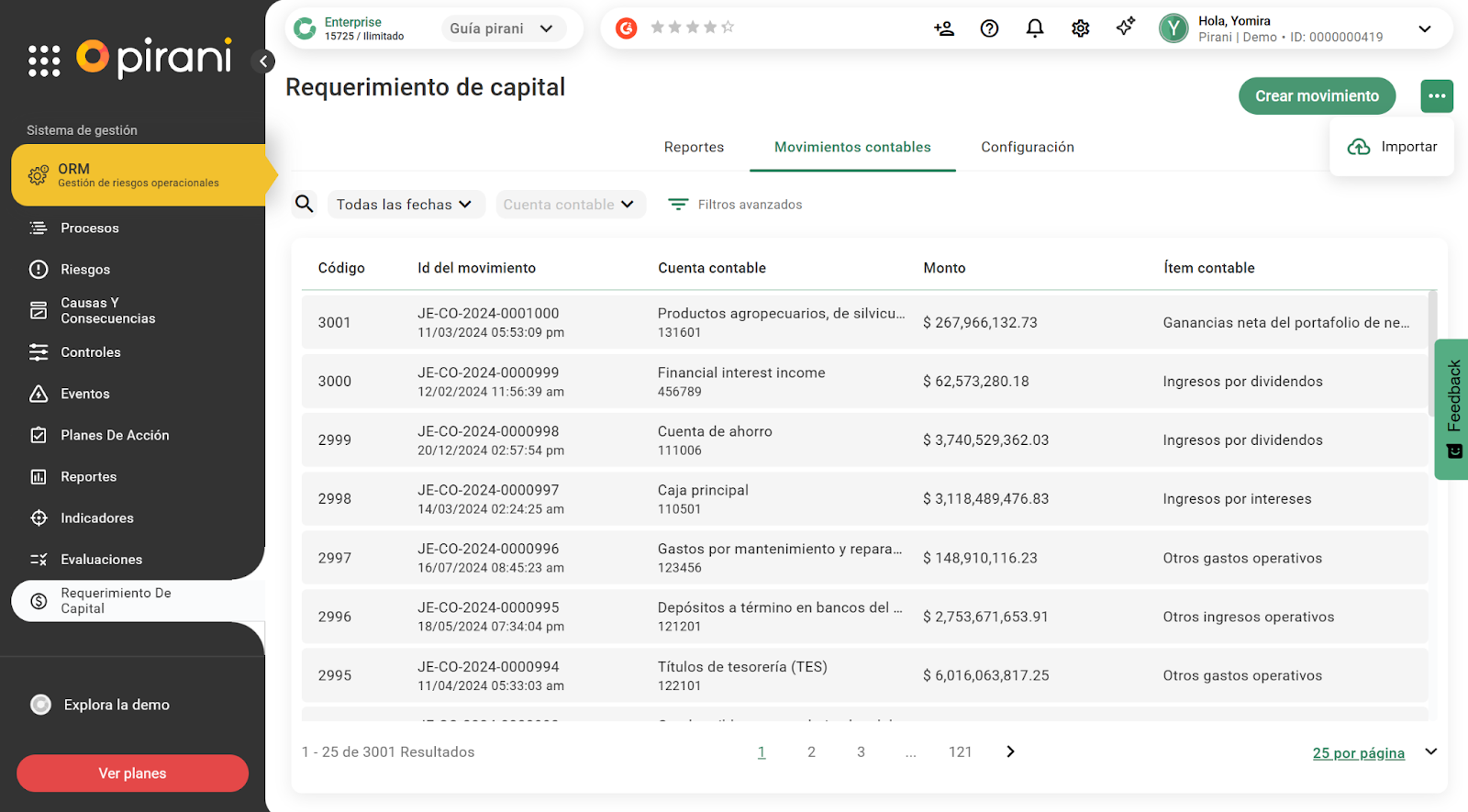This screenshot has height=812, width=1468.
Task: Expand the Guía pirani dropdown
Action: click(502, 28)
